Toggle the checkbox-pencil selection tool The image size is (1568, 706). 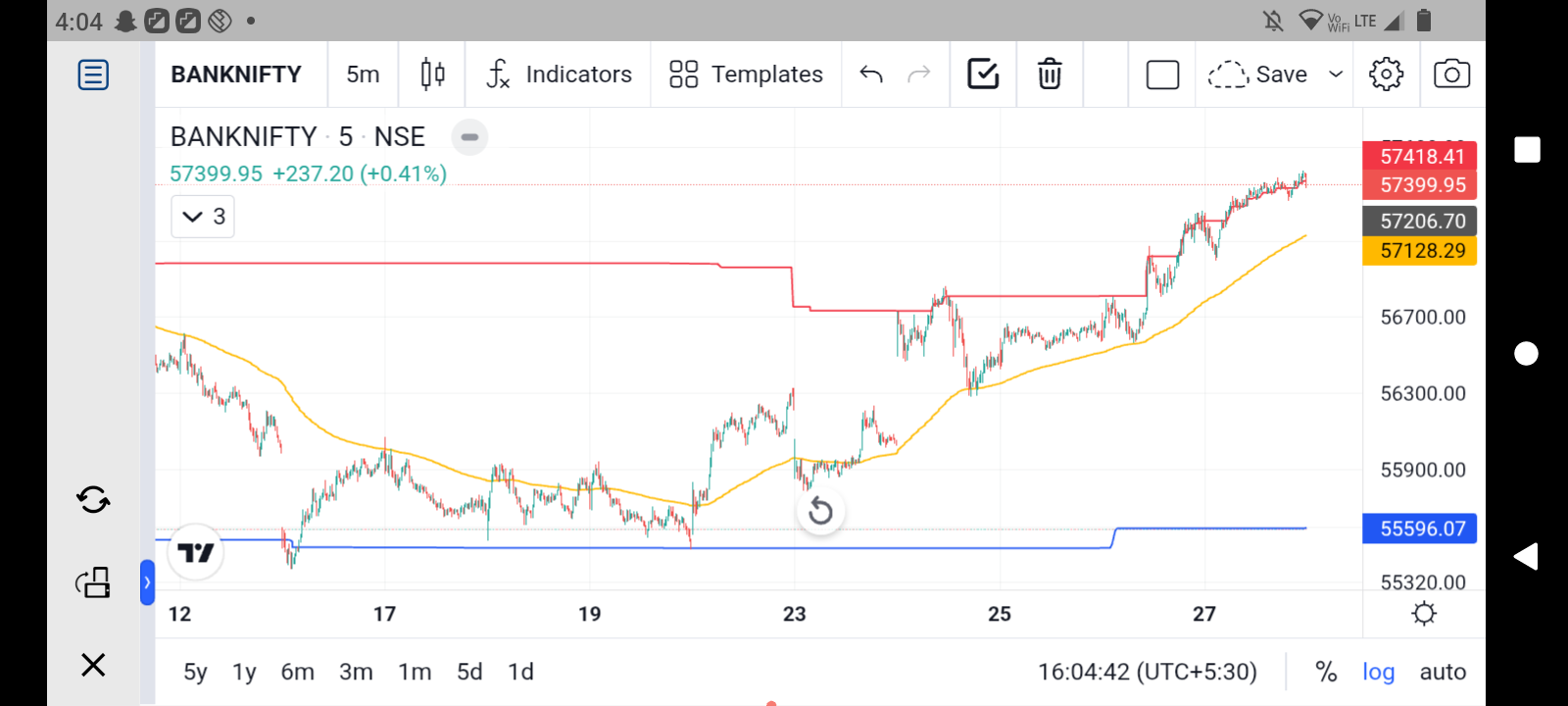coord(983,75)
